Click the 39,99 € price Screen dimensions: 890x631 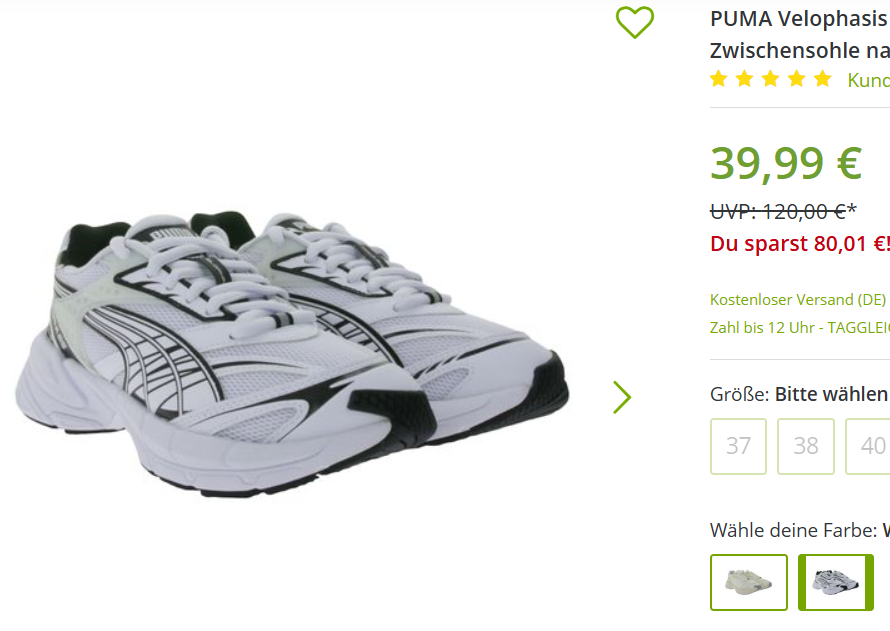click(786, 163)
